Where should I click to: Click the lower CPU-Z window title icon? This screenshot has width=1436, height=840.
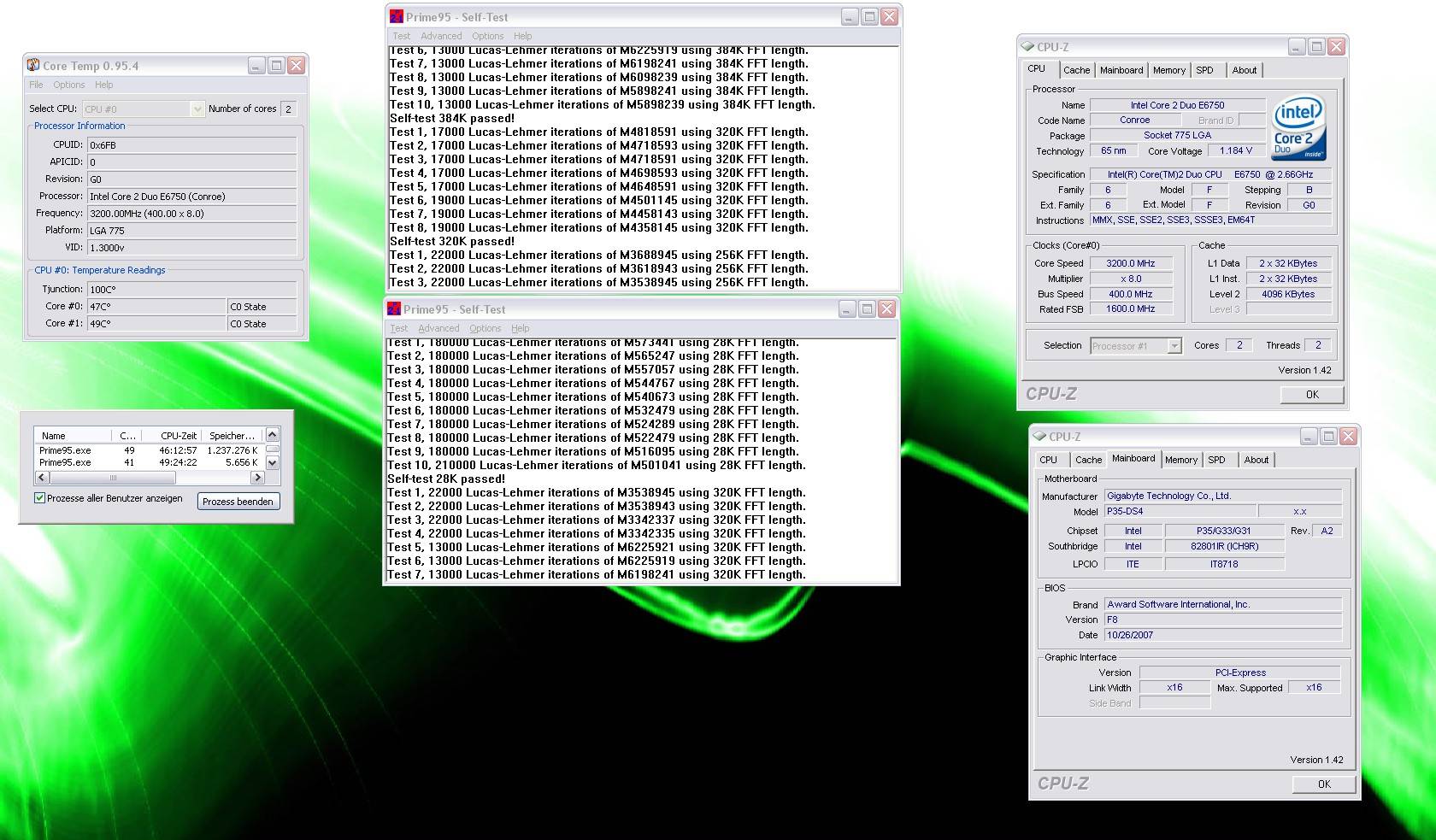tap(1039, 436)
